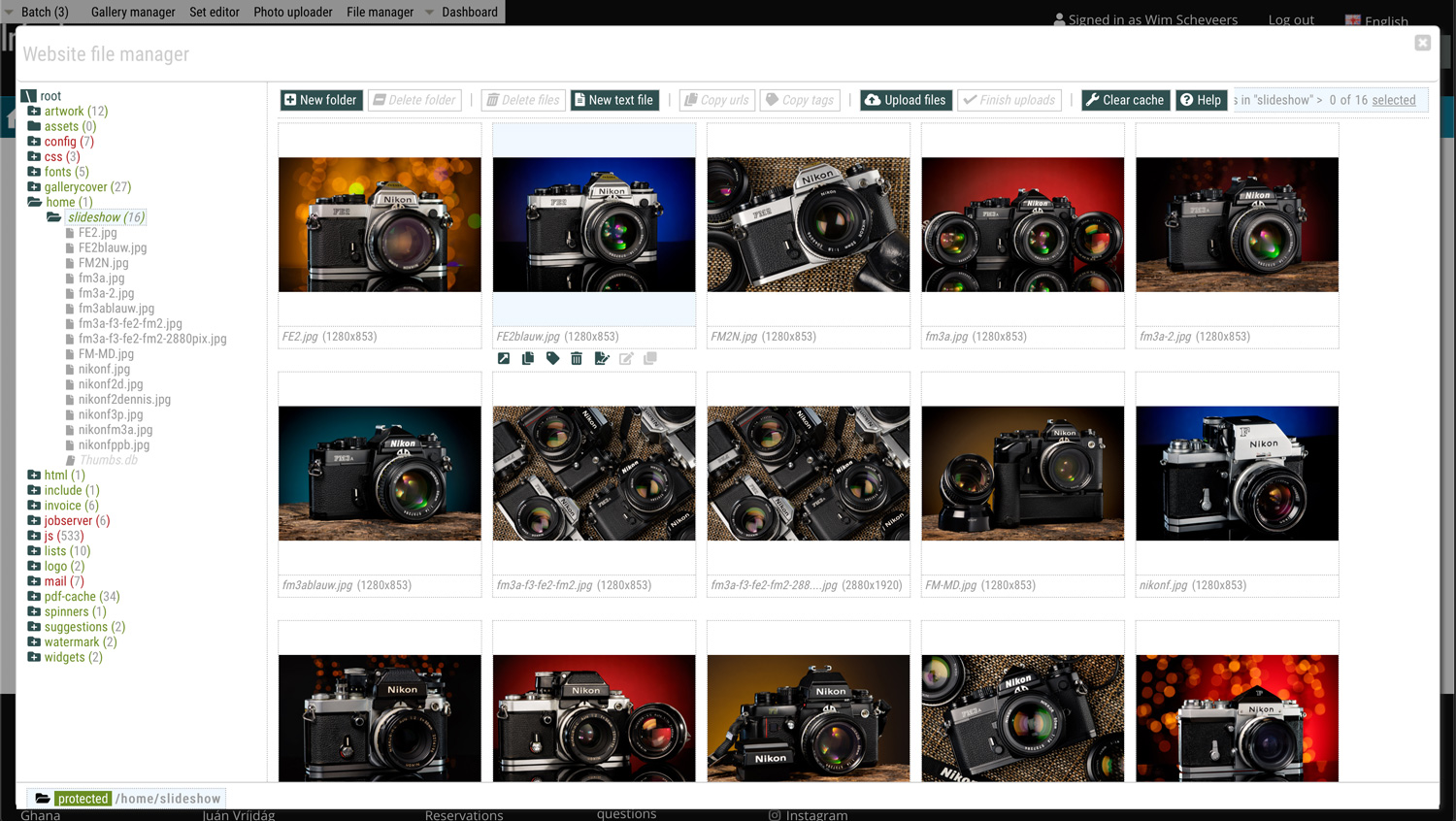This screenshot has width=1456, height=821.
Task: Click the New folder button
Action: [x=320, y=100]
